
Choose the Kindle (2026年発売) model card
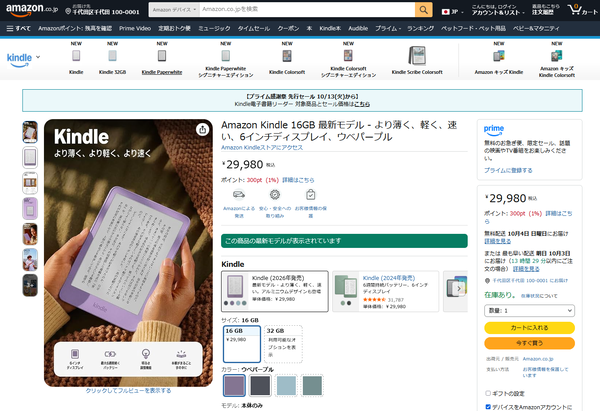coord(275,291)
